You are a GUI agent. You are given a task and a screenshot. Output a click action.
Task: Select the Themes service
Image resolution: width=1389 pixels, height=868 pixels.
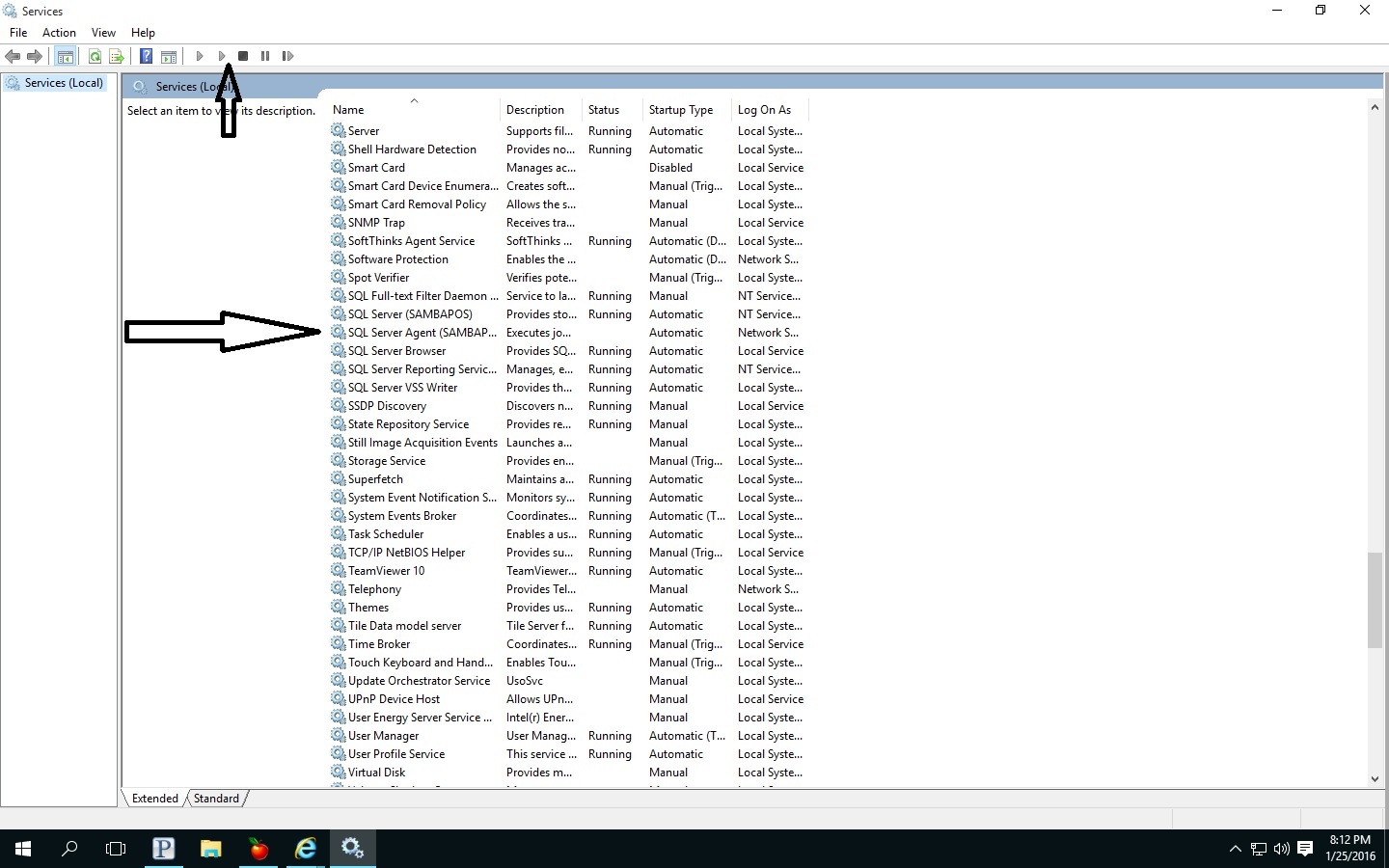coord(569,608)
